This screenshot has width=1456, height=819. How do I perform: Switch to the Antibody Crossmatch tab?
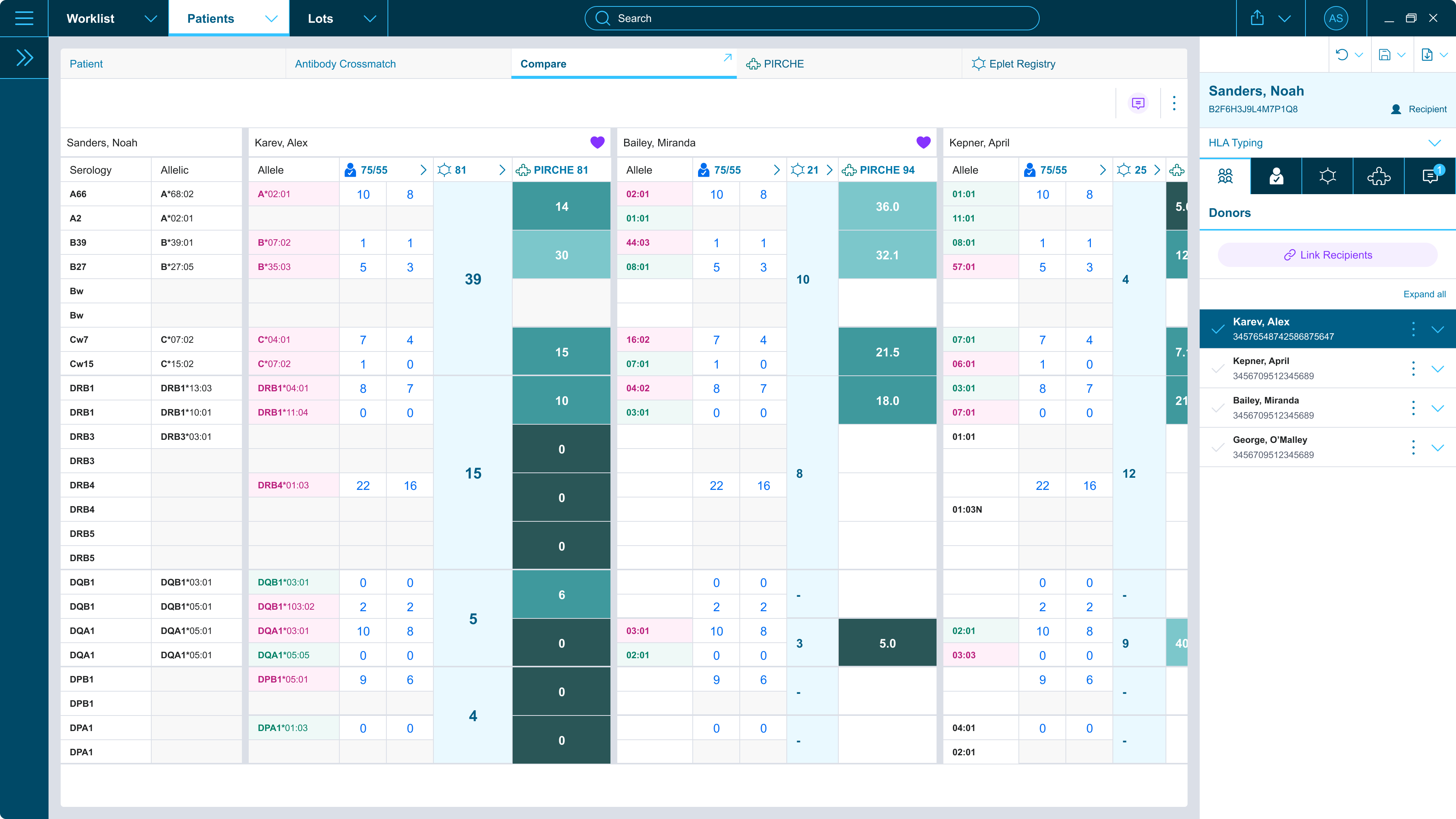pos(345,64)
